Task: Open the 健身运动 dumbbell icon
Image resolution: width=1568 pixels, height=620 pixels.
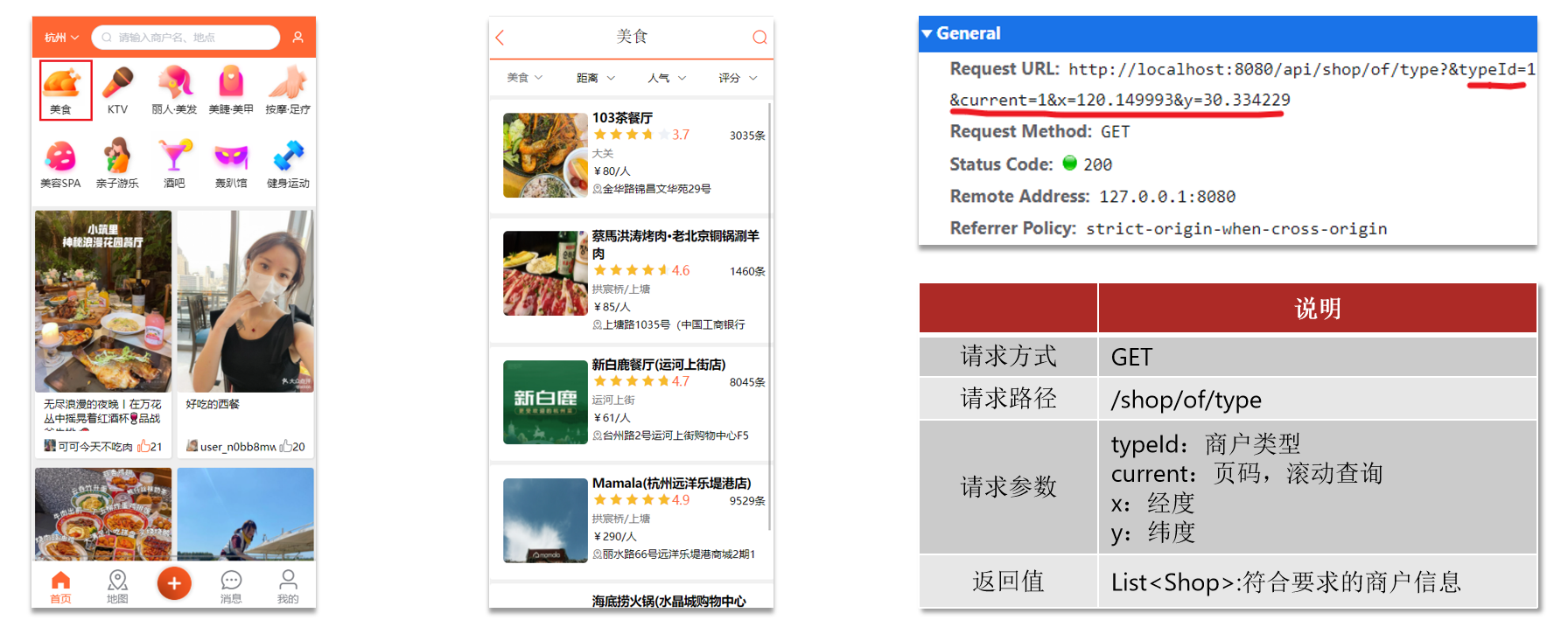Action: click(x=288, y=156)
